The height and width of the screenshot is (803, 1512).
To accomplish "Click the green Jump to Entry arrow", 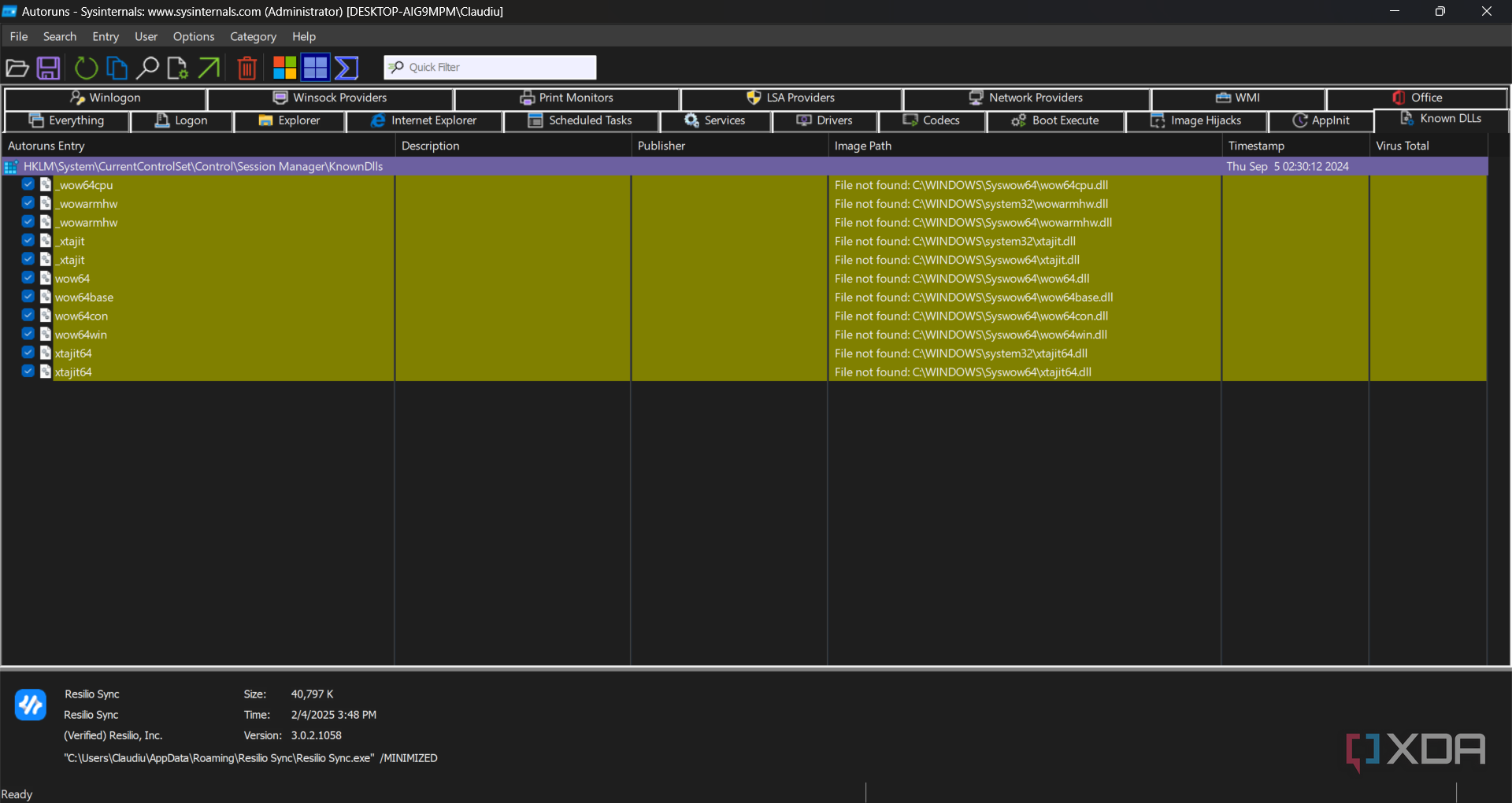I will coord(209,68).
